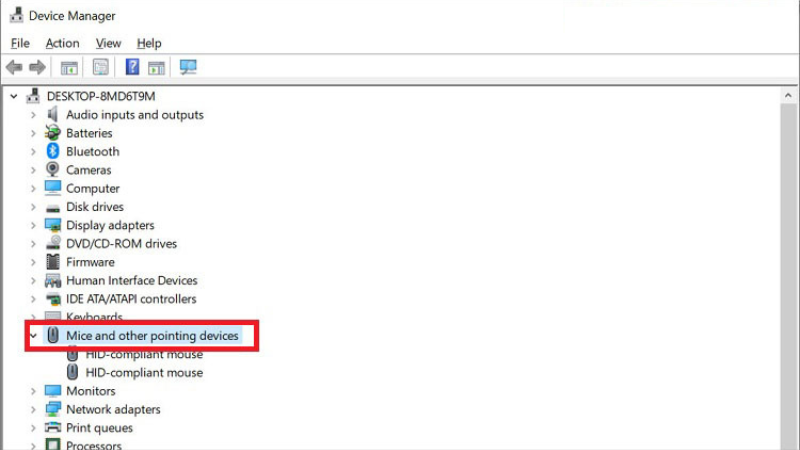The width and height of the screenshot is (800, 450).
Task: Open the Properties toolbar icon
Action: coord(101,67)
